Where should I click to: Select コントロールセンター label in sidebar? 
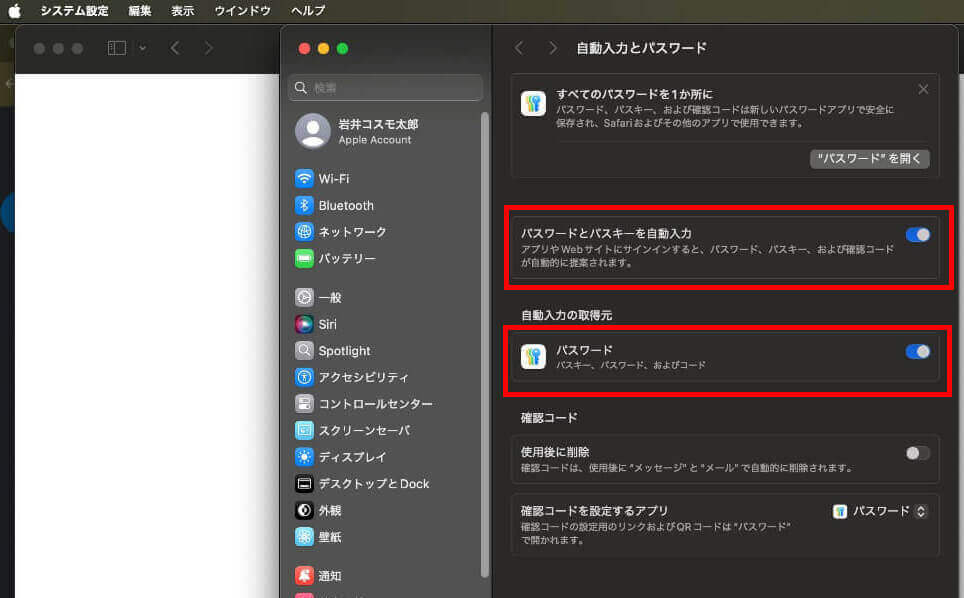(376, 404)
